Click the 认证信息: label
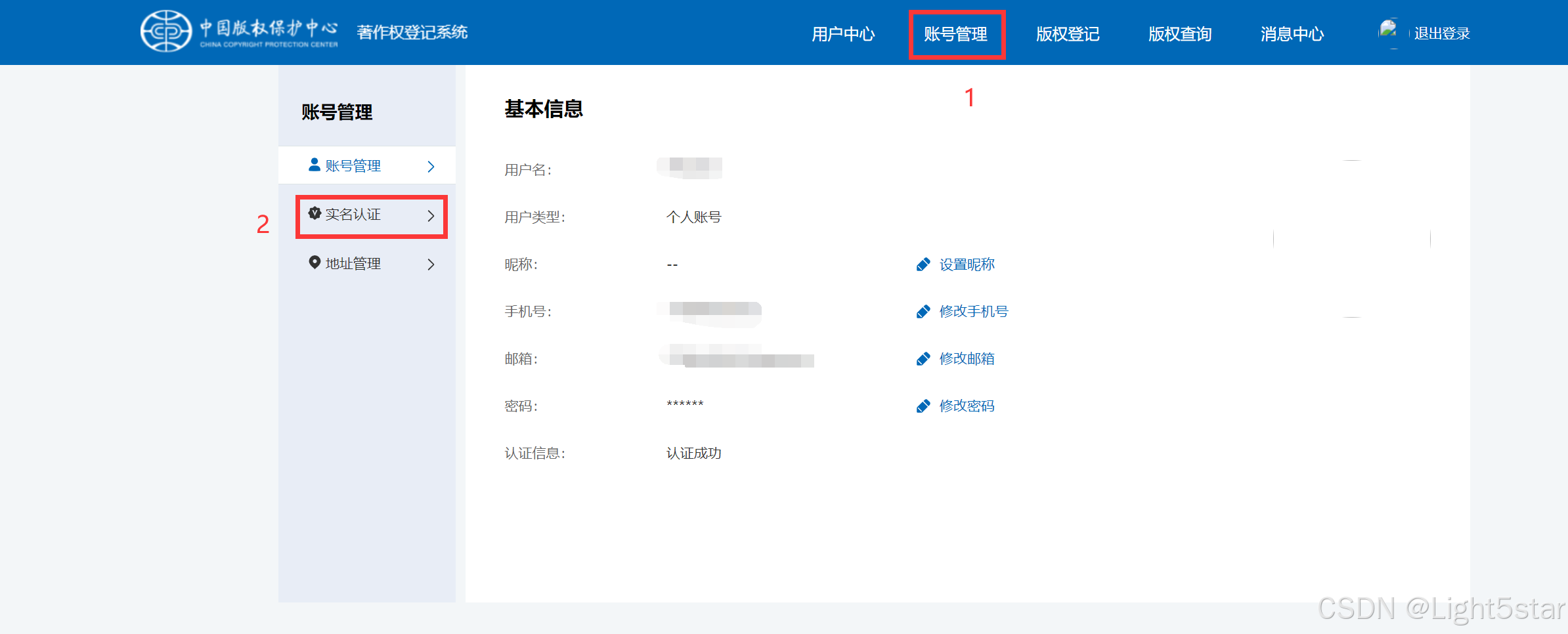 click(x=535, y=454)
